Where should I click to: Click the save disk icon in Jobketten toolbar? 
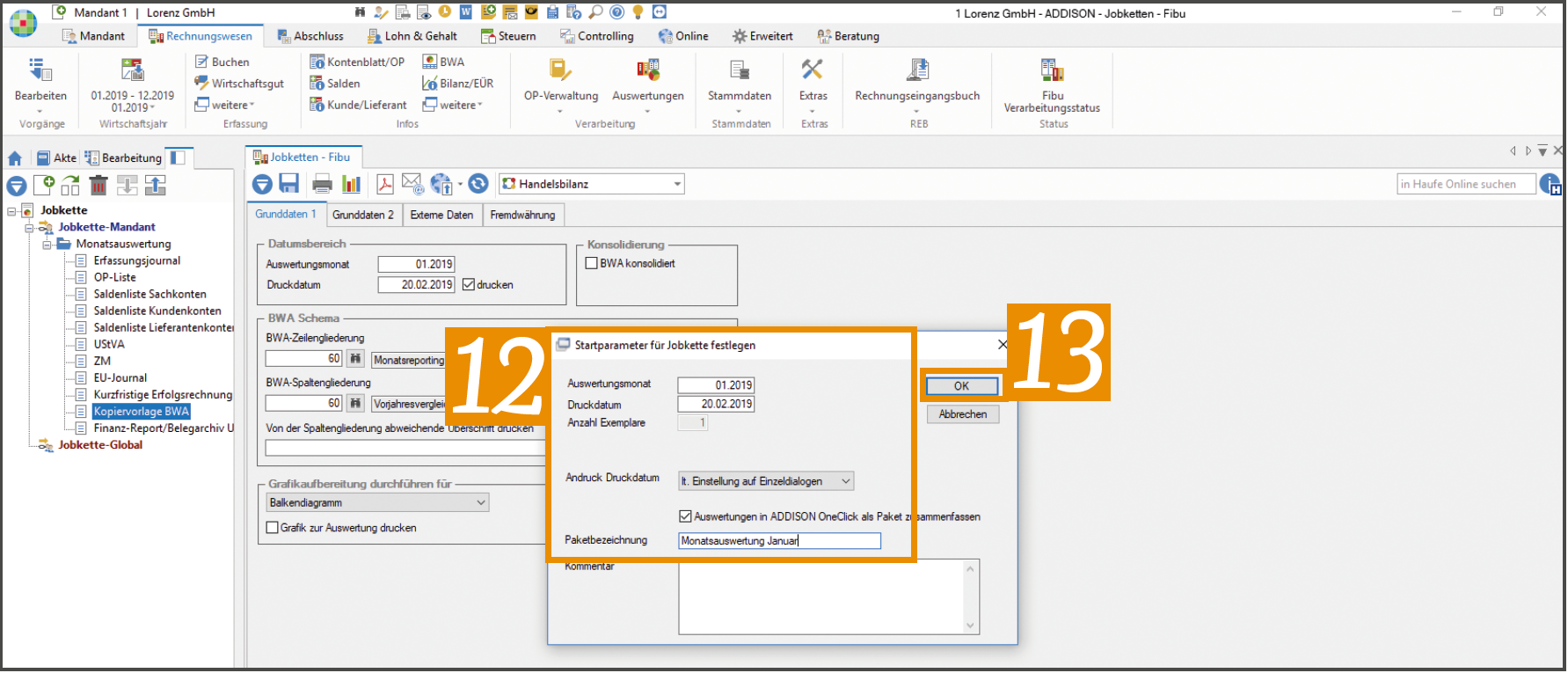coord(289,184)
